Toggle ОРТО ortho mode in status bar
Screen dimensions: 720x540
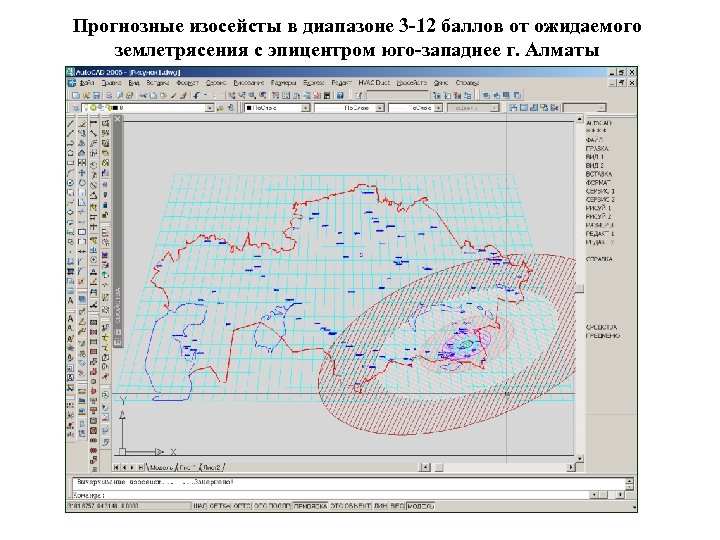click(x=242, y=506)
